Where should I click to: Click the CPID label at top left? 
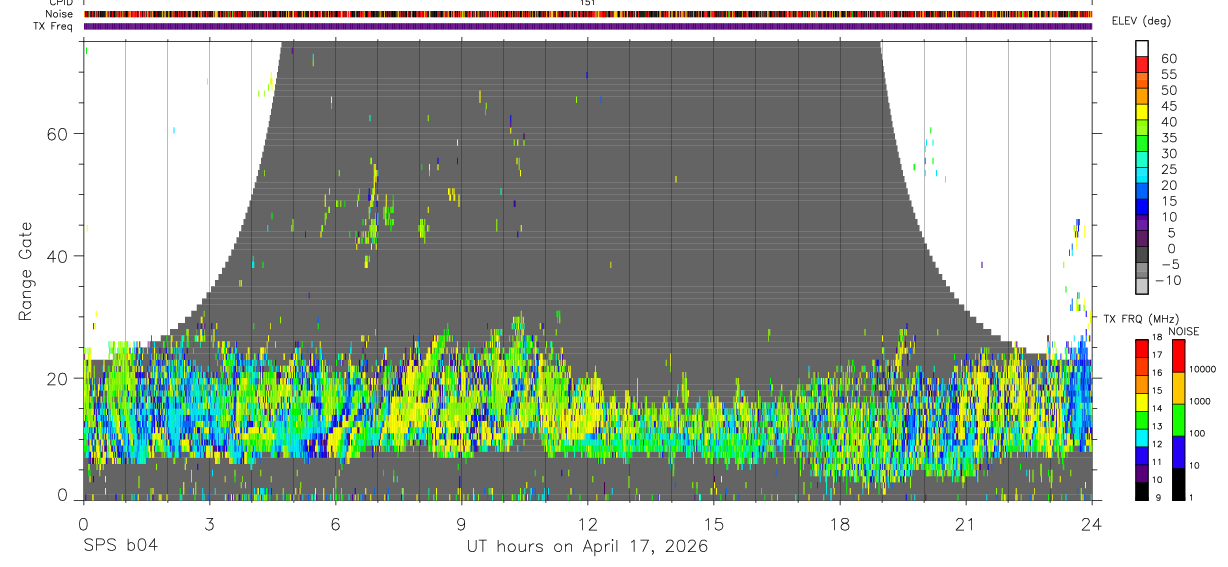(61, 3)
